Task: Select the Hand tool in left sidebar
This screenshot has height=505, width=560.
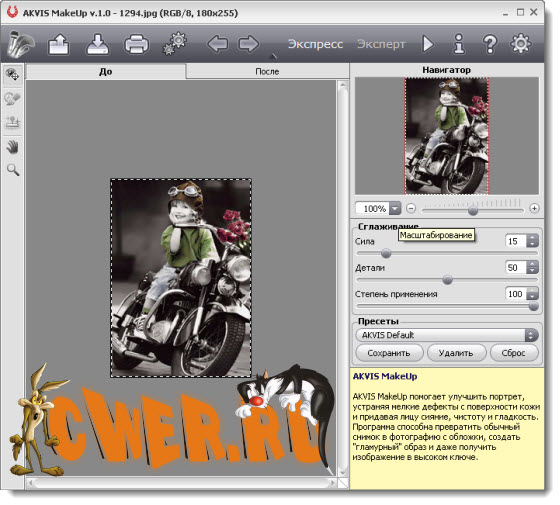Action: coord(12,147)
